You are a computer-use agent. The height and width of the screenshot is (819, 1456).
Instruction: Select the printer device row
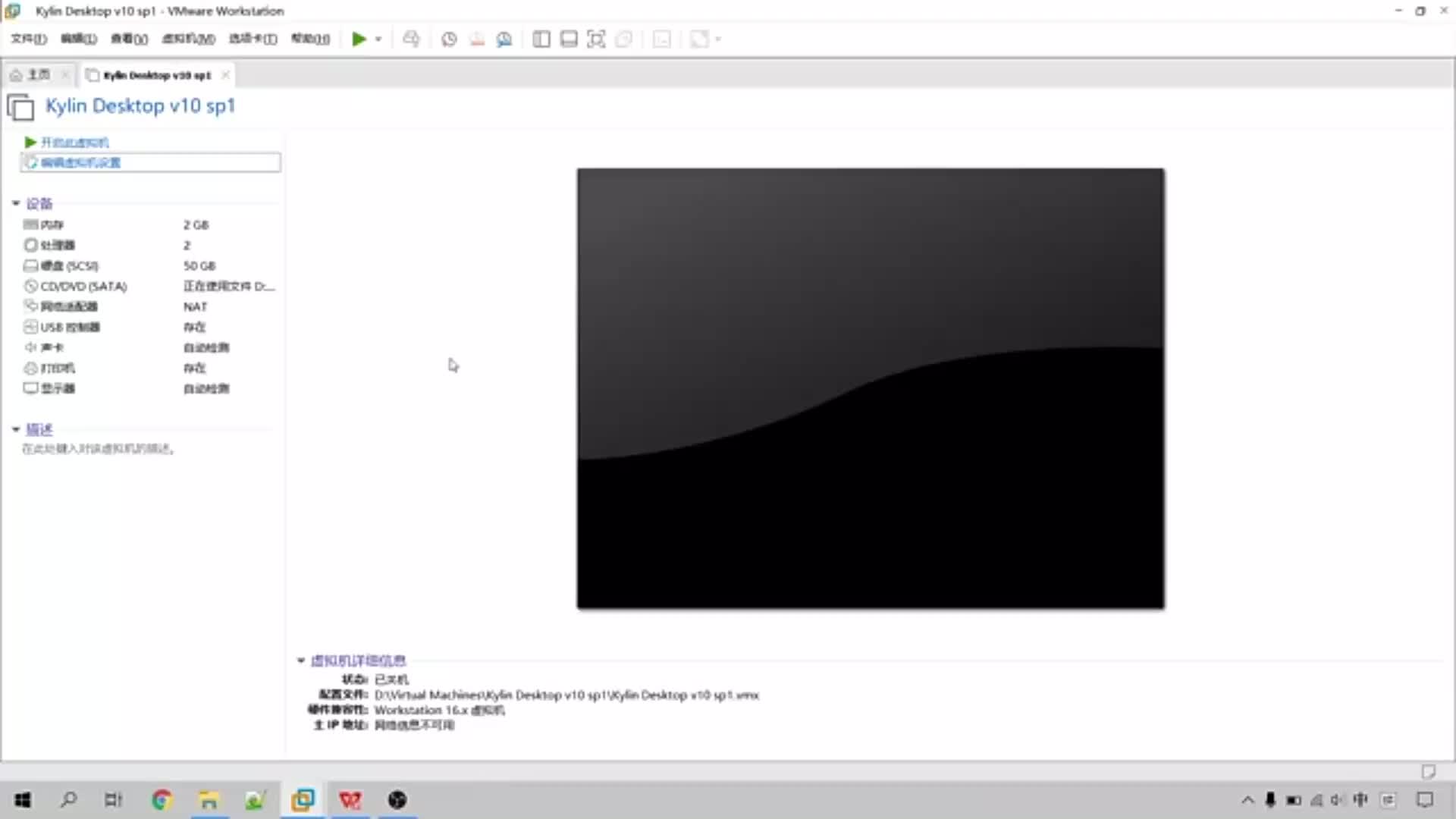(x=150, y=368)
